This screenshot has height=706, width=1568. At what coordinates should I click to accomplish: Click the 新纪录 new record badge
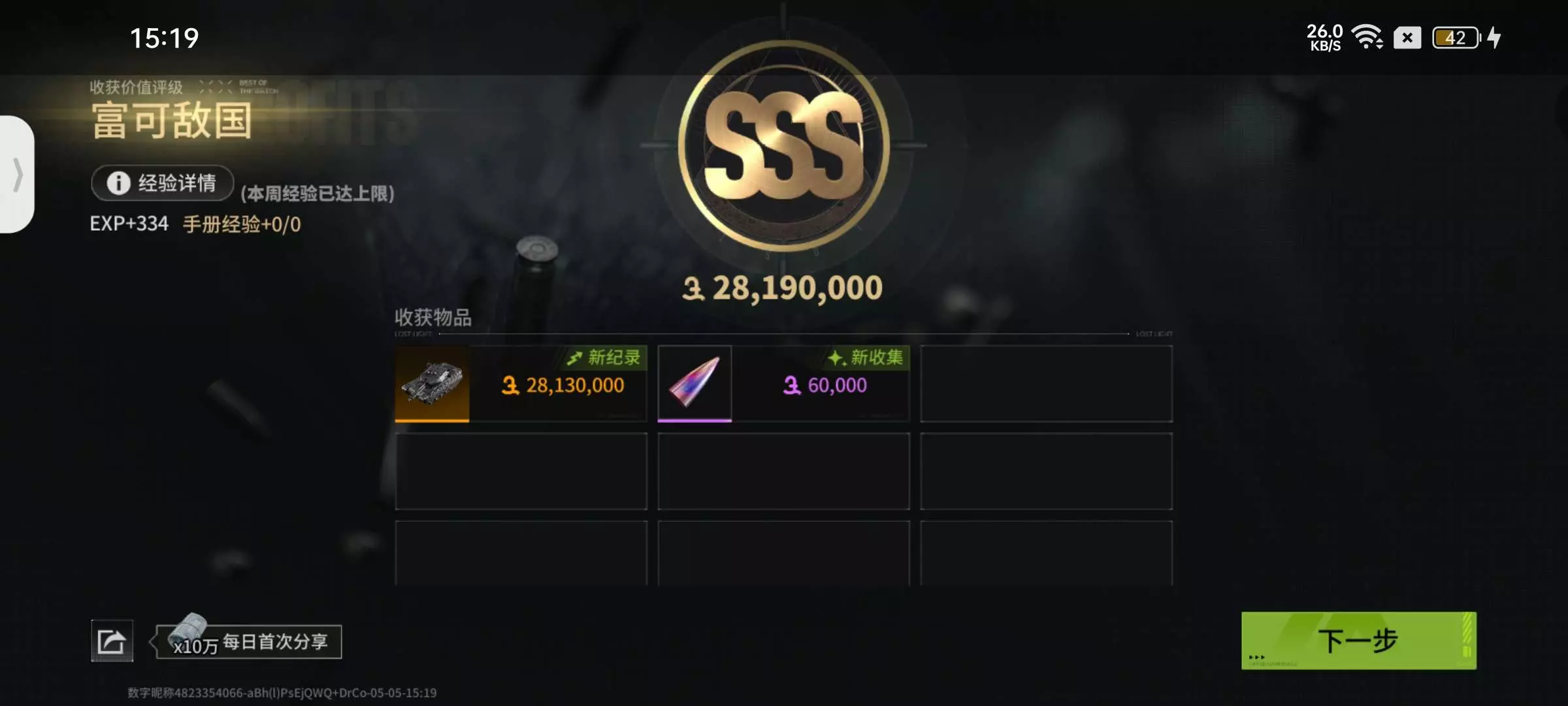pyautogui.click(x=604, y=358)
